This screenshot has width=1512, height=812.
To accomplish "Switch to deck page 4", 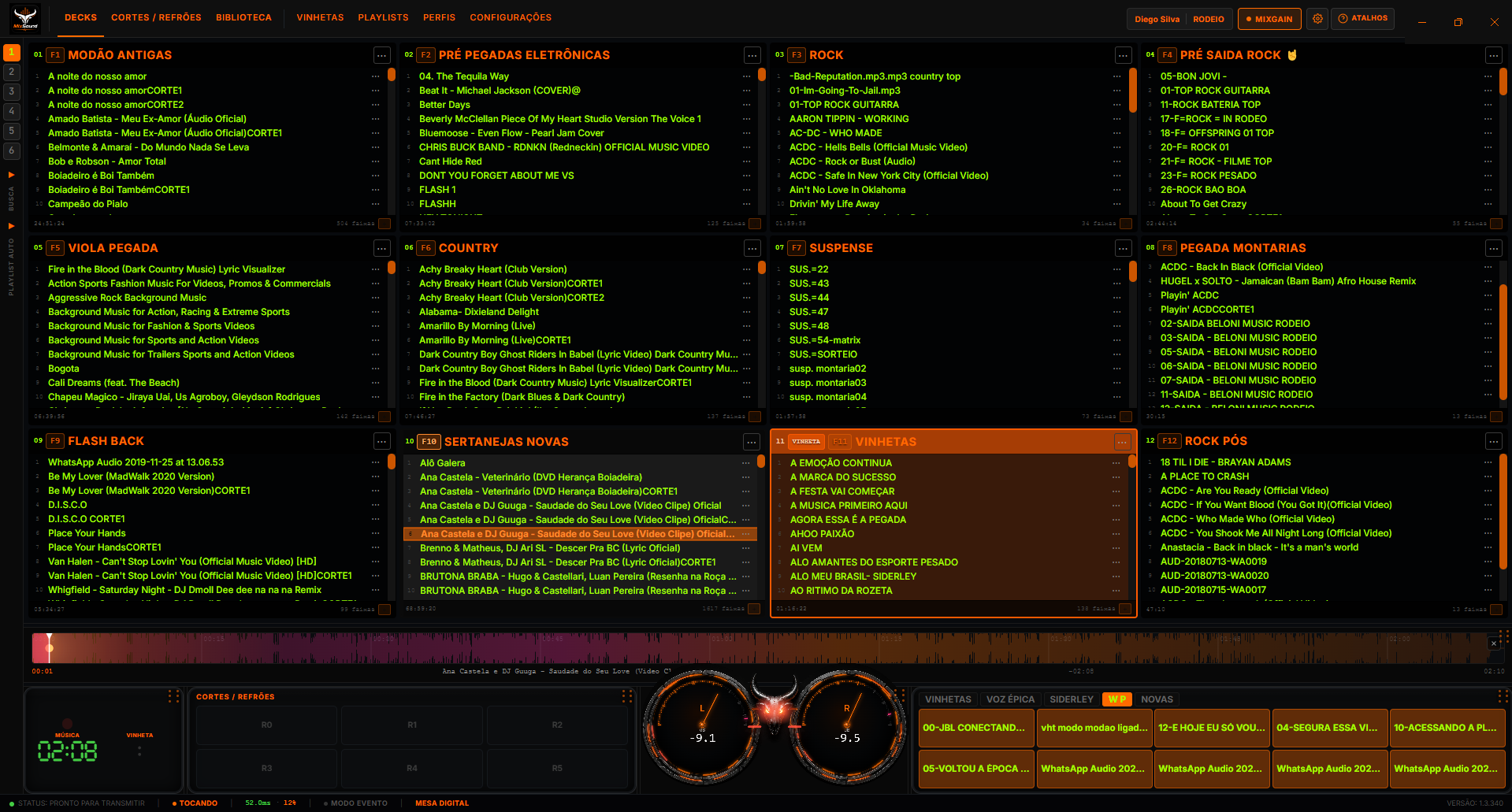I will tap(12, 111).
